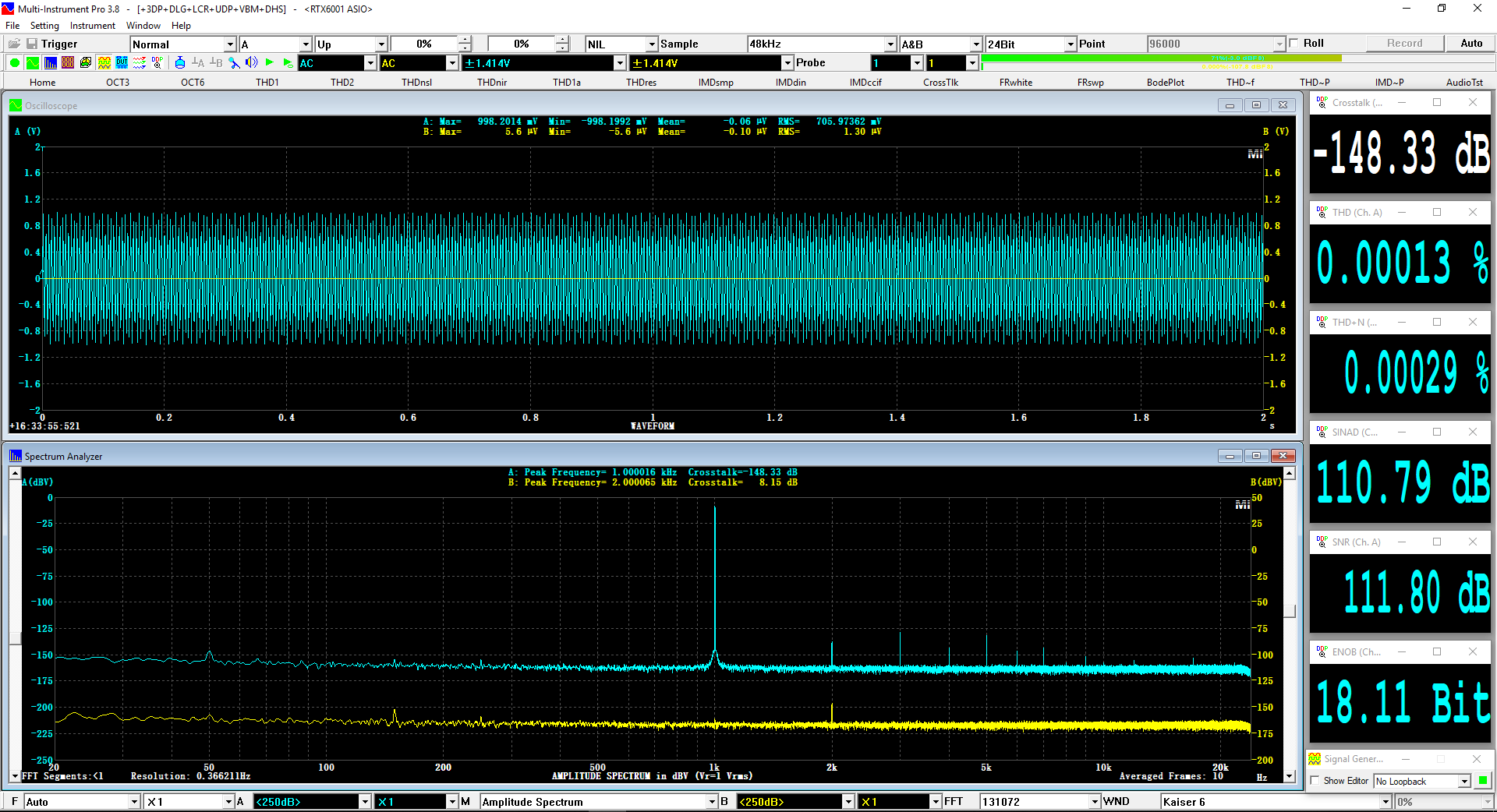Select the Home panel setting button
The image size is (1497, 812).
(43, 82)
